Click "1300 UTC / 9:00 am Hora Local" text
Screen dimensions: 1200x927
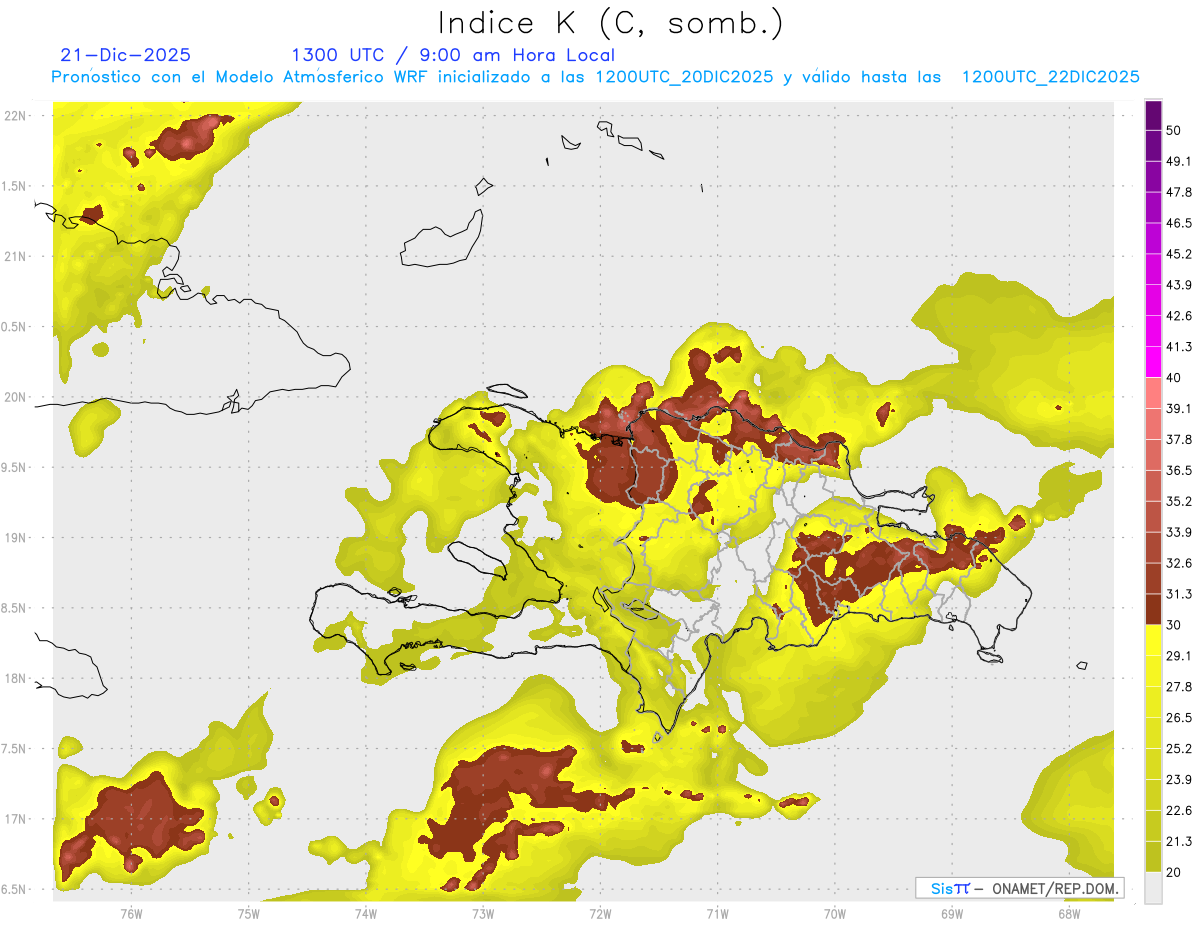[453, 55]
